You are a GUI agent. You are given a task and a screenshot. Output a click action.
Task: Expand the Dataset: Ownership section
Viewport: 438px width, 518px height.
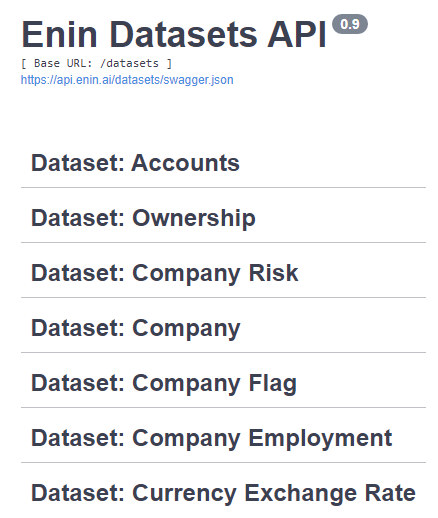[223, 218]
